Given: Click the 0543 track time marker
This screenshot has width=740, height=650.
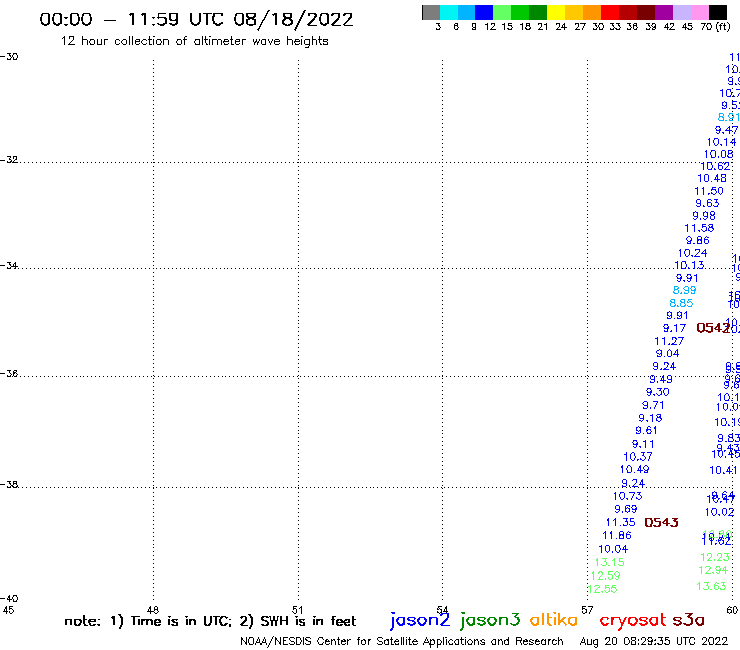Looking at the screenshot, I should pyautogui.click(x=661, y=522).
